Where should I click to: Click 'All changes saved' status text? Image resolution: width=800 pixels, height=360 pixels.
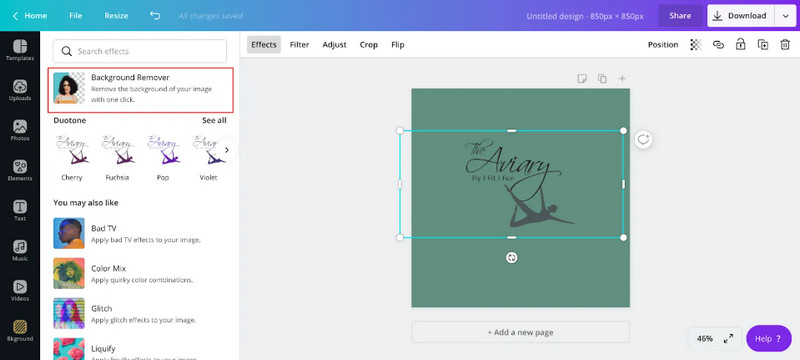coord(210,16)
